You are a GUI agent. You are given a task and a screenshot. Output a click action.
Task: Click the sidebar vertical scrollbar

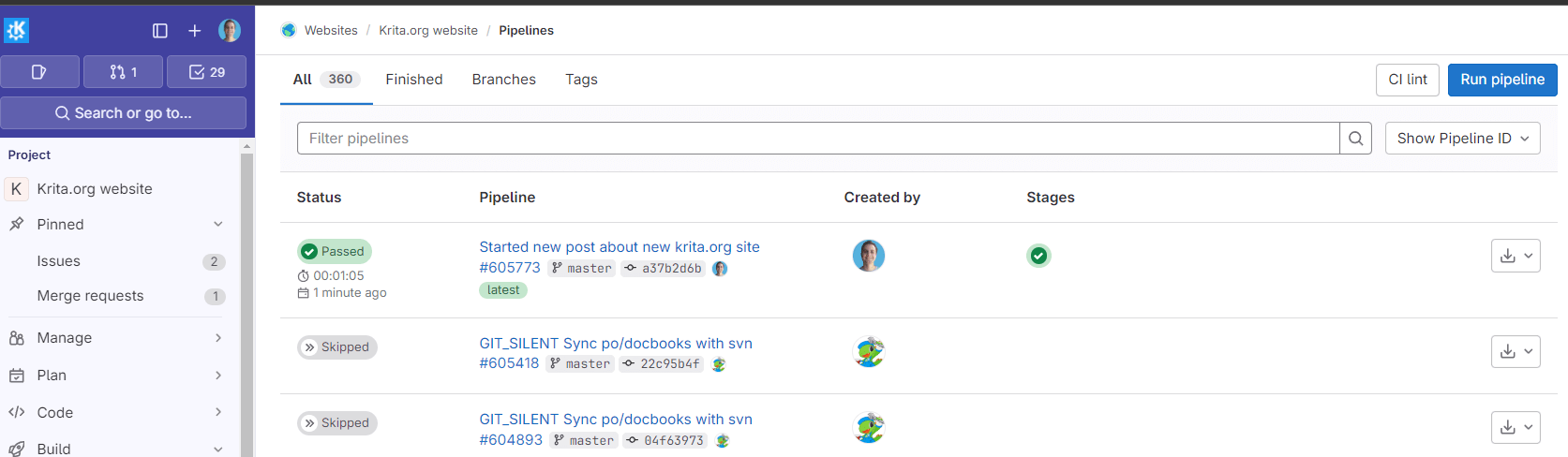(x=247, y=300)
